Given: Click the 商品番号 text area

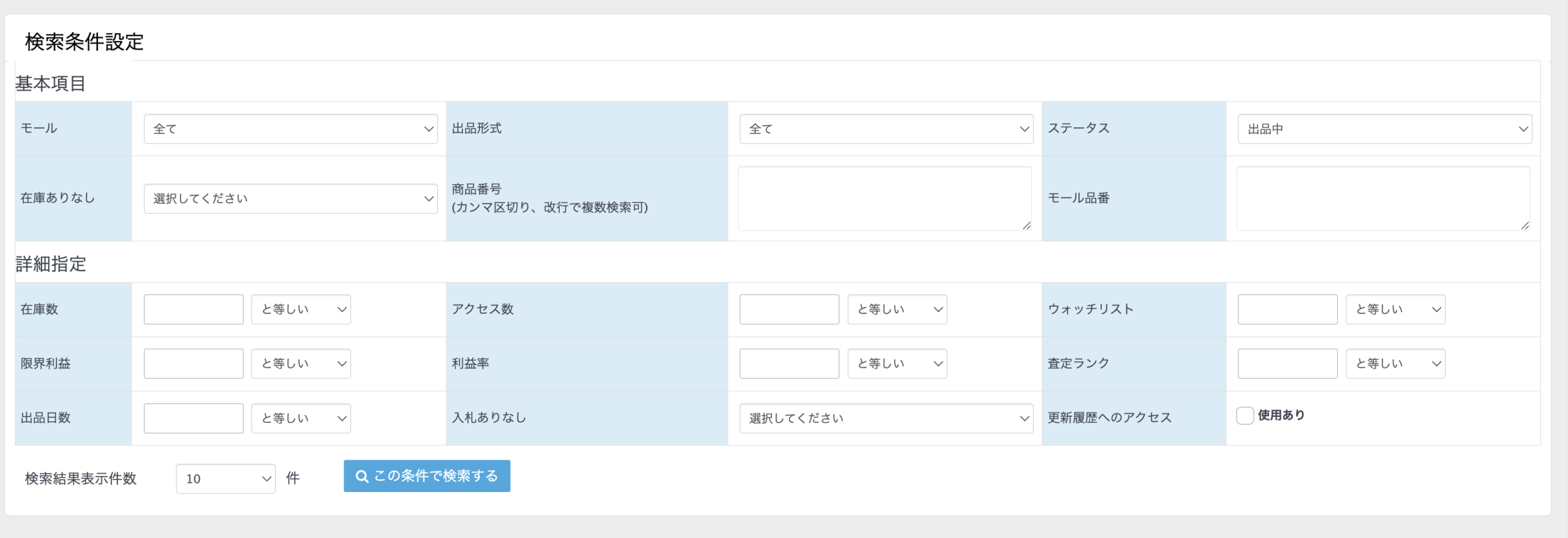Looking at the screenshot, I should (x=885, y=198).
